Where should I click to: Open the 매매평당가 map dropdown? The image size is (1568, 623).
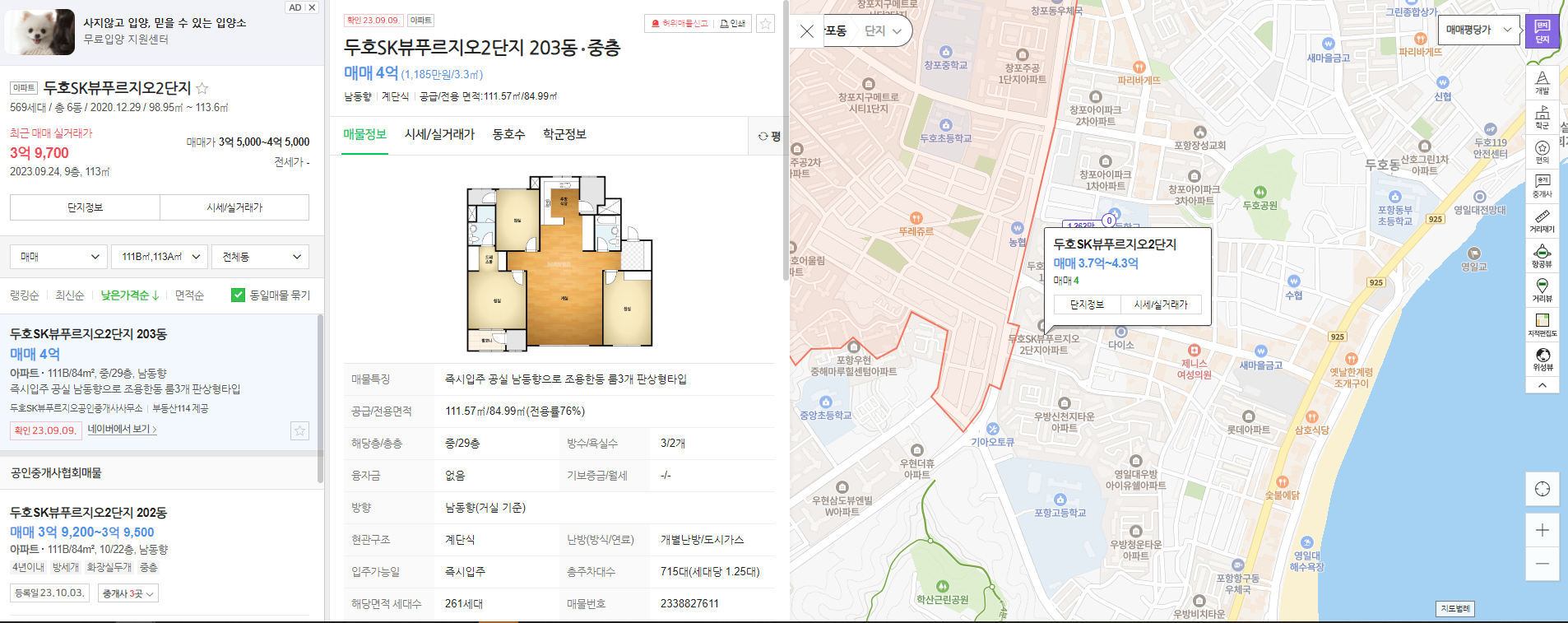[1478, 30]
